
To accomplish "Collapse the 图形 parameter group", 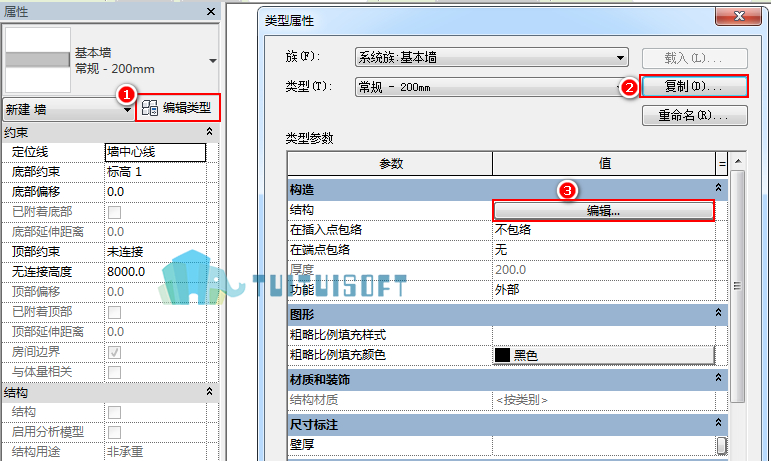I will coord(718,313).
